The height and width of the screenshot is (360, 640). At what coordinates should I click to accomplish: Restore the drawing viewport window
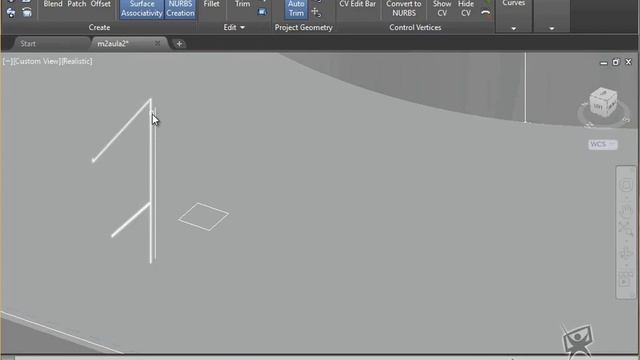click(616, 62)
